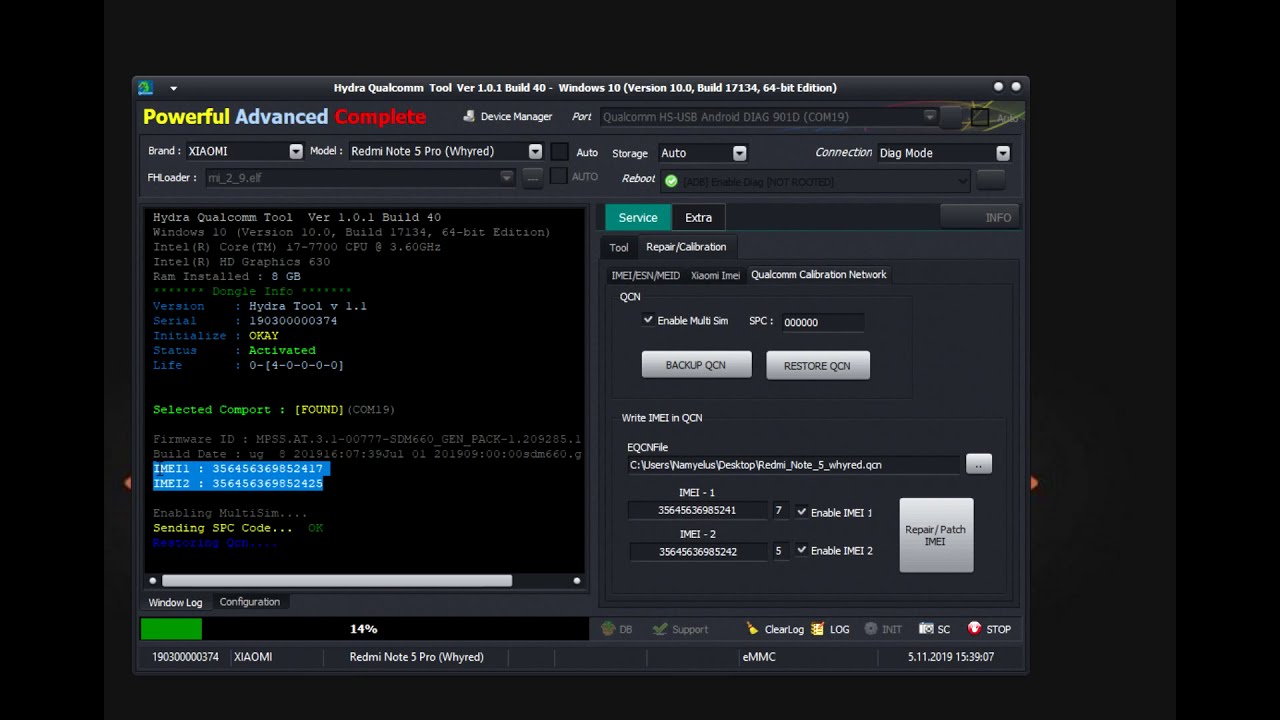The width and height of the screenshot is (1280, 720).
Task: Switch to the Extra tab
Action: pyautogui.click(x=698, y=217)
